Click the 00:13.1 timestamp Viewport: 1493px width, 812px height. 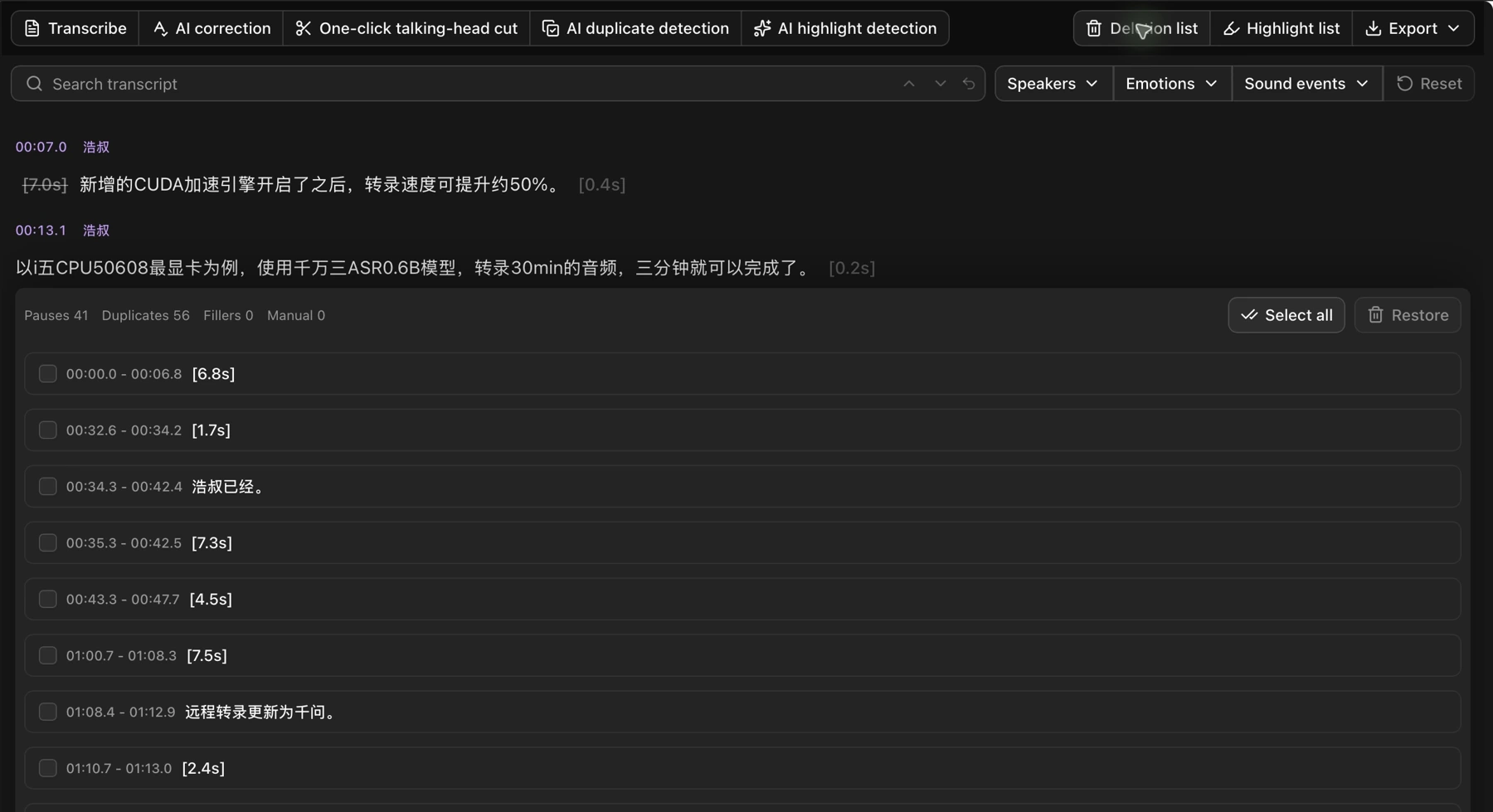click(x=41, y=231)
